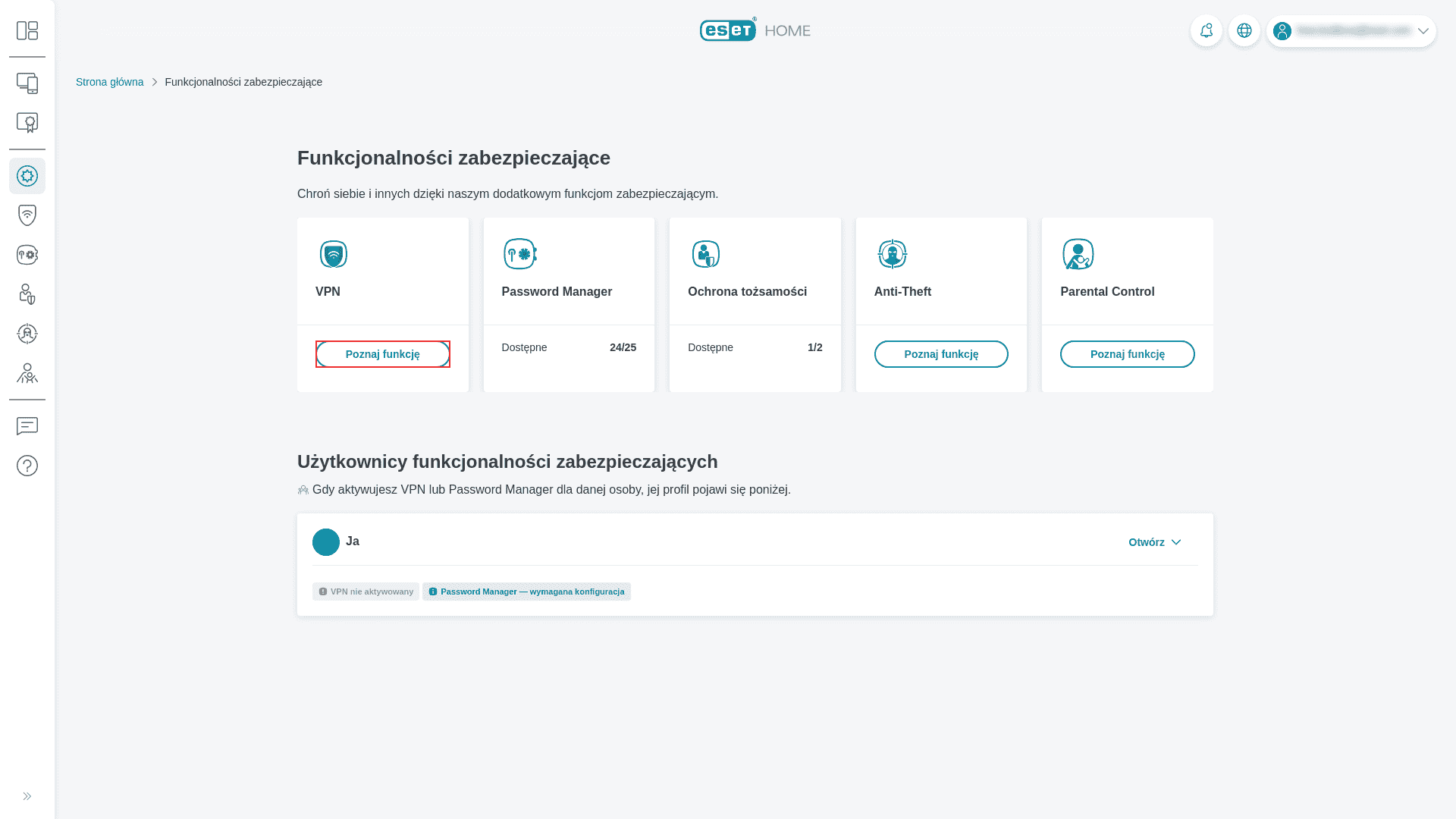Open the devices sidebar icon
The width and height of the screenshot is (1456, 819).
point(27,83)
